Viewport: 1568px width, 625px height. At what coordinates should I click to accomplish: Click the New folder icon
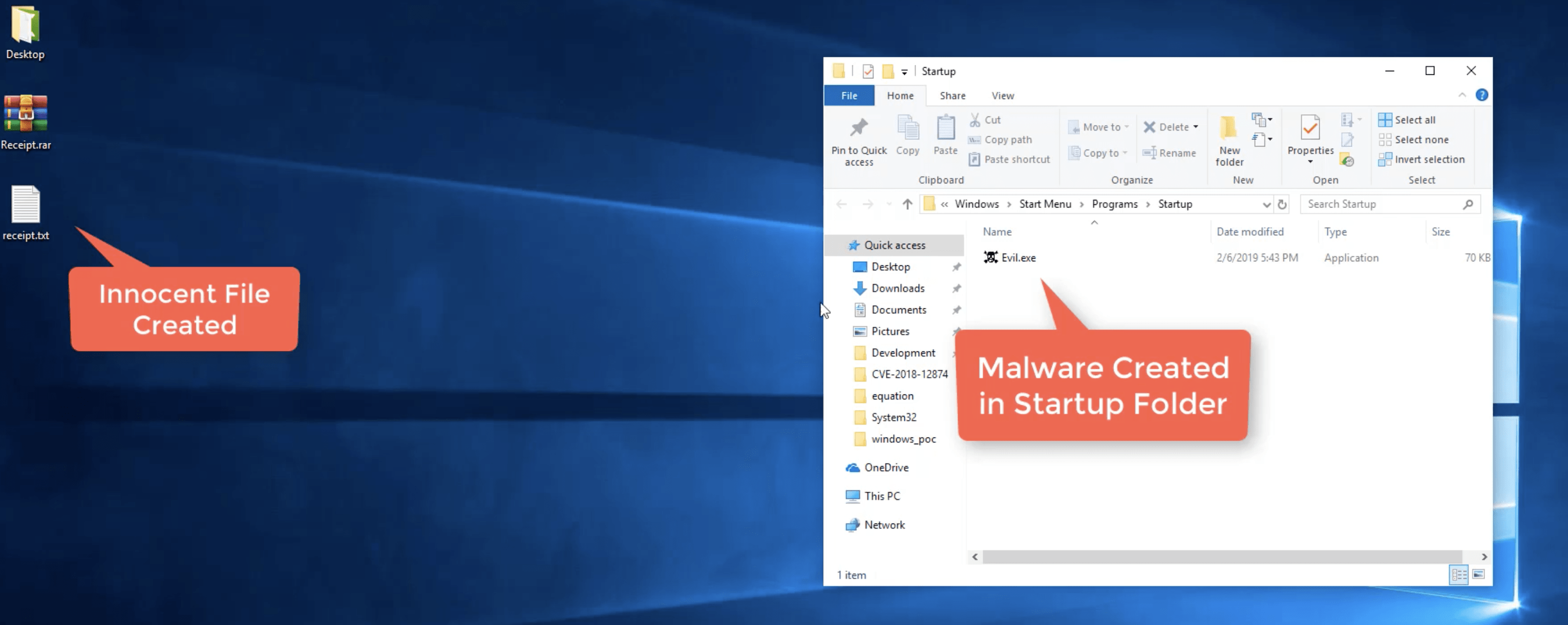(x=1228, y=128)
